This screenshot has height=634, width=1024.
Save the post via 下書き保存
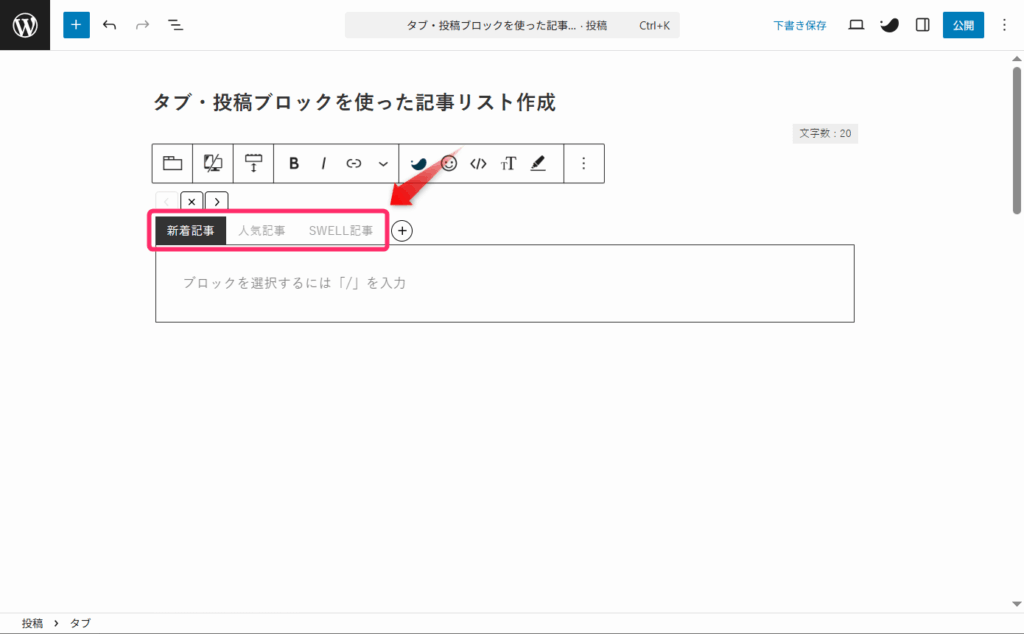pyautogui.click(x=799, y=25)
